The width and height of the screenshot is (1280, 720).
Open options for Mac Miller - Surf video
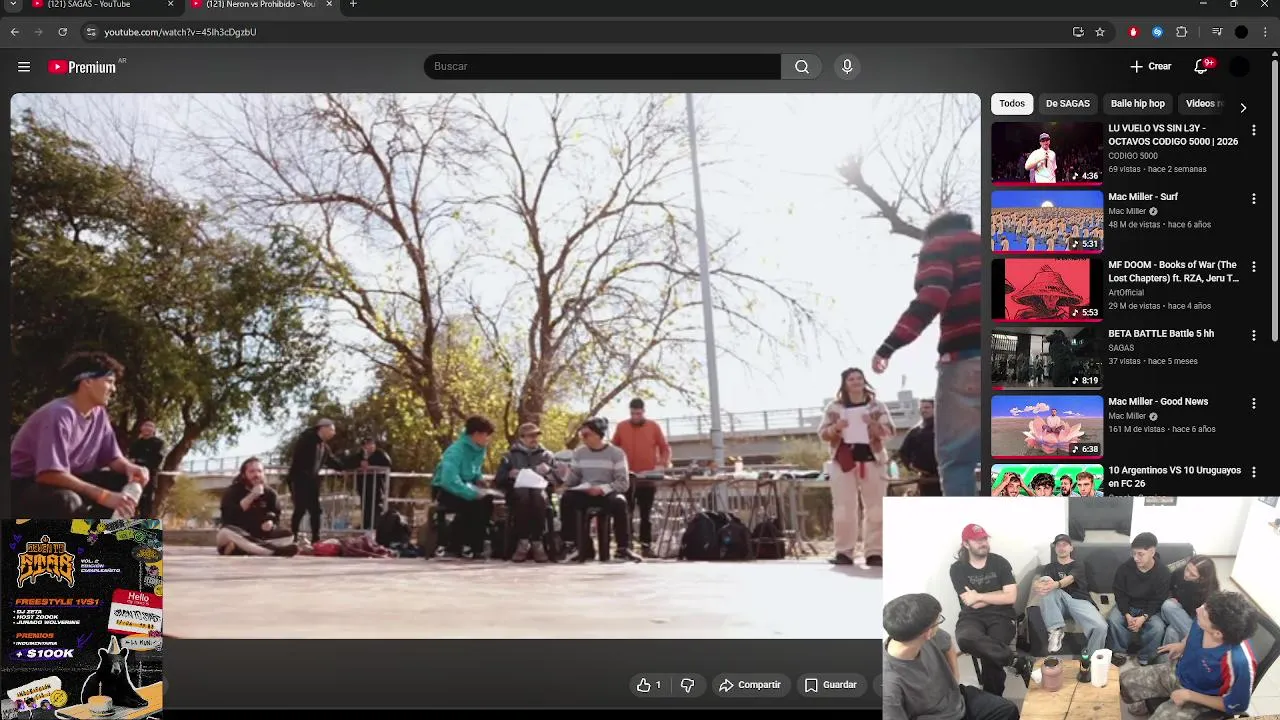pos(1253,199)
